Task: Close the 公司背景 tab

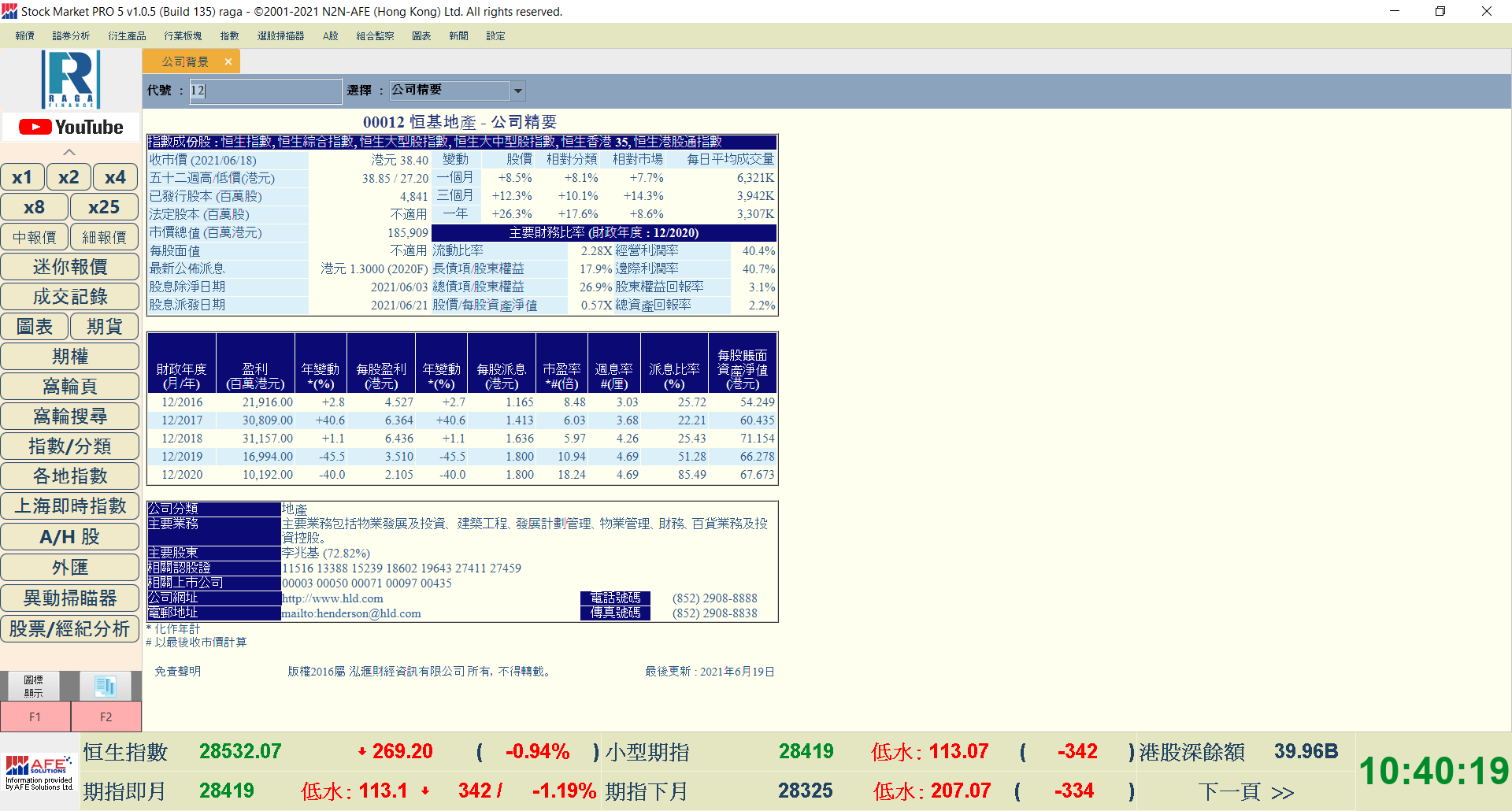Action: pyautogui.click(x=228, y=61)
